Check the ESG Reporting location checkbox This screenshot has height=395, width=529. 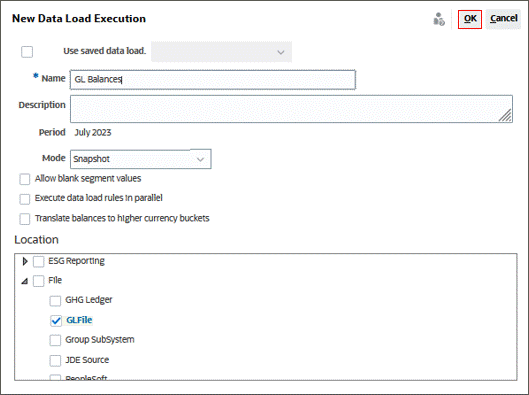(38, 261)
